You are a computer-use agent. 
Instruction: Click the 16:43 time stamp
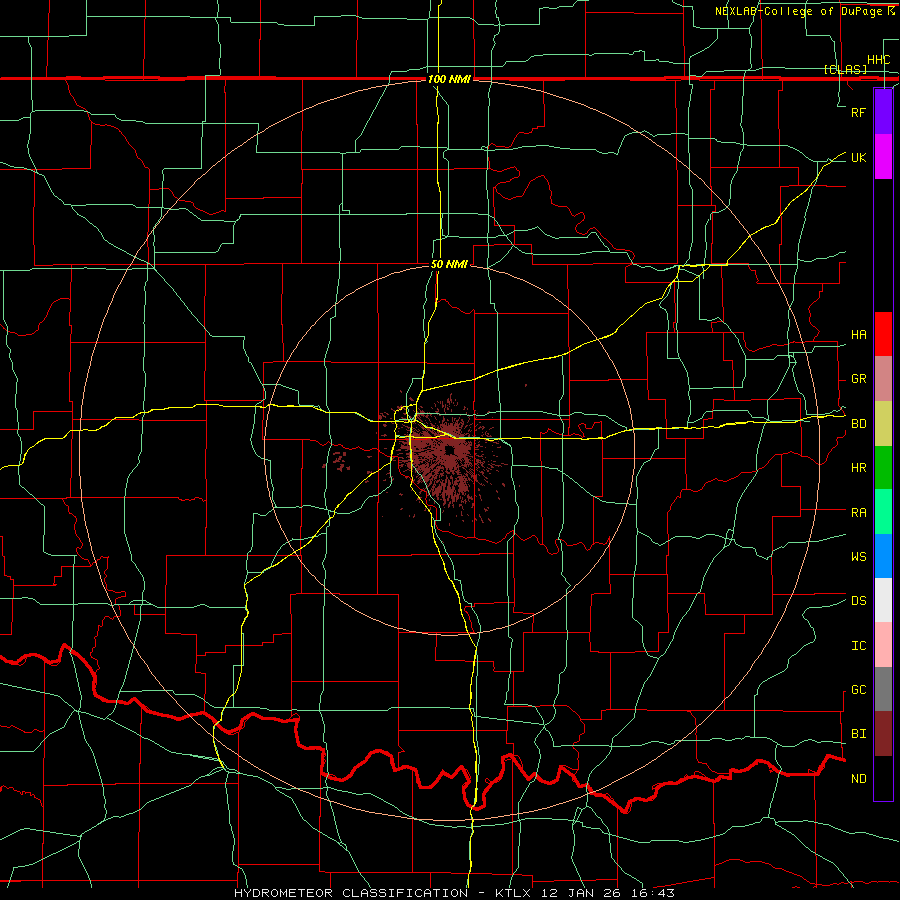click(651, 893)
